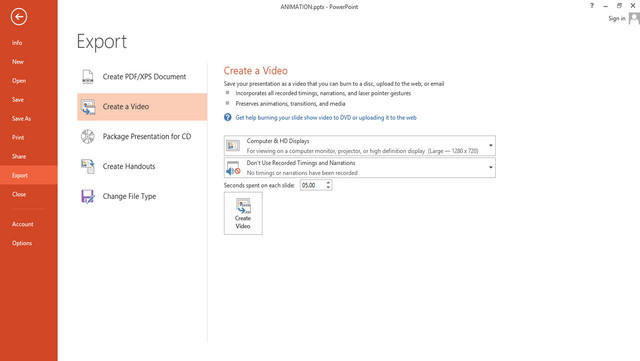Click the ANIMATION.pptx - PowerPoint title text
640x361 pixels.
pos(319,7)
